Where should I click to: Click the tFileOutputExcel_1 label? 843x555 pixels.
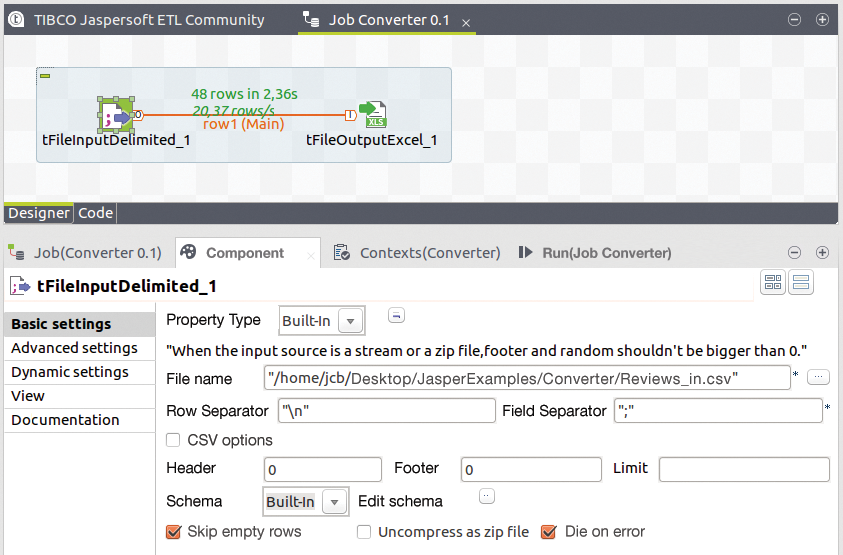click(372, 140)
